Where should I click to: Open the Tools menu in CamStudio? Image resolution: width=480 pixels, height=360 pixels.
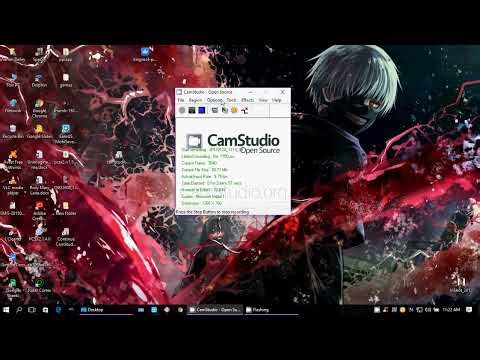pyautogui.click(x=231, y=100)
